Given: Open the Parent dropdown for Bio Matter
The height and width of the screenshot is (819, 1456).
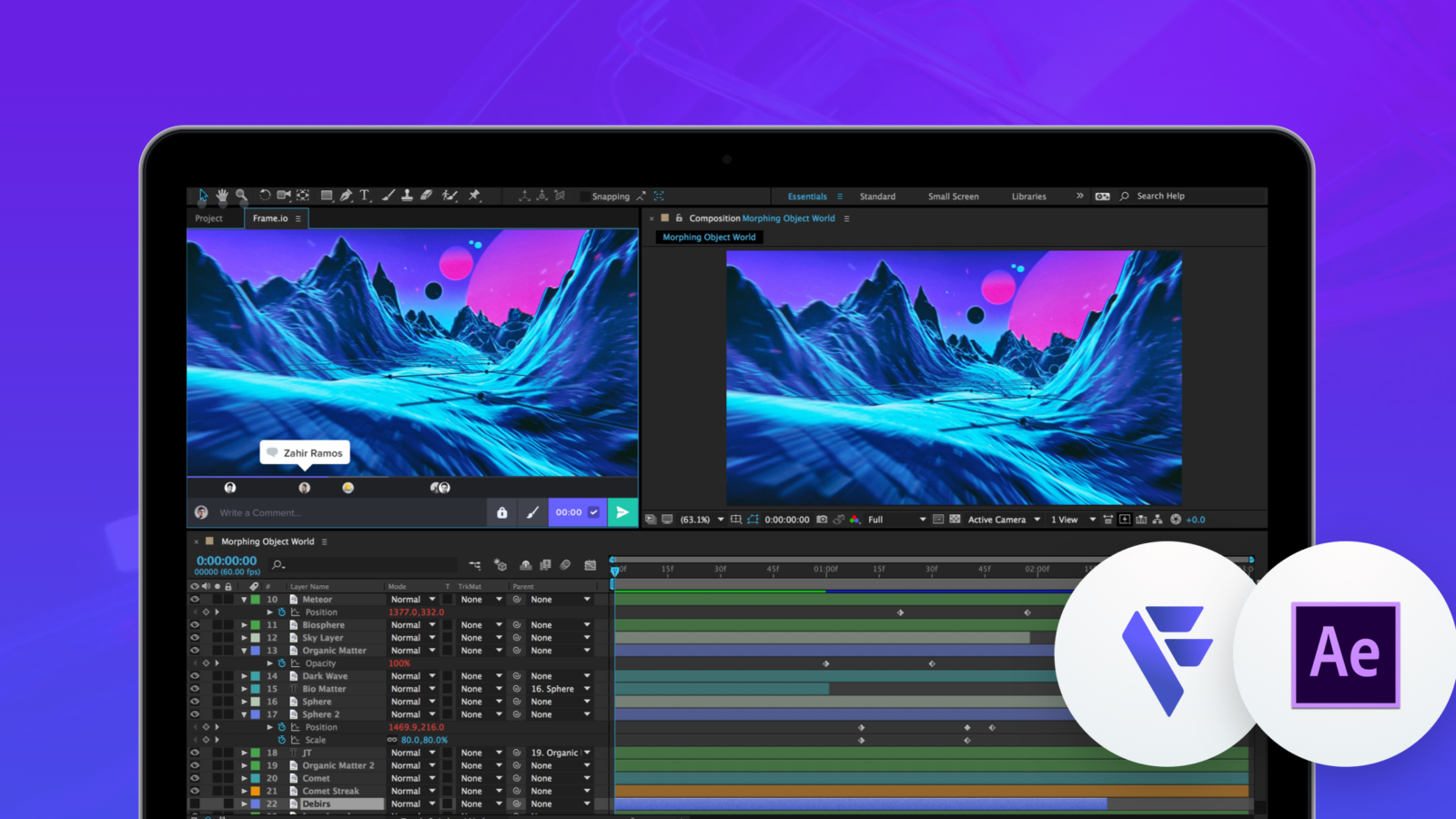Looking at the screenshot, I should (560, 689).
